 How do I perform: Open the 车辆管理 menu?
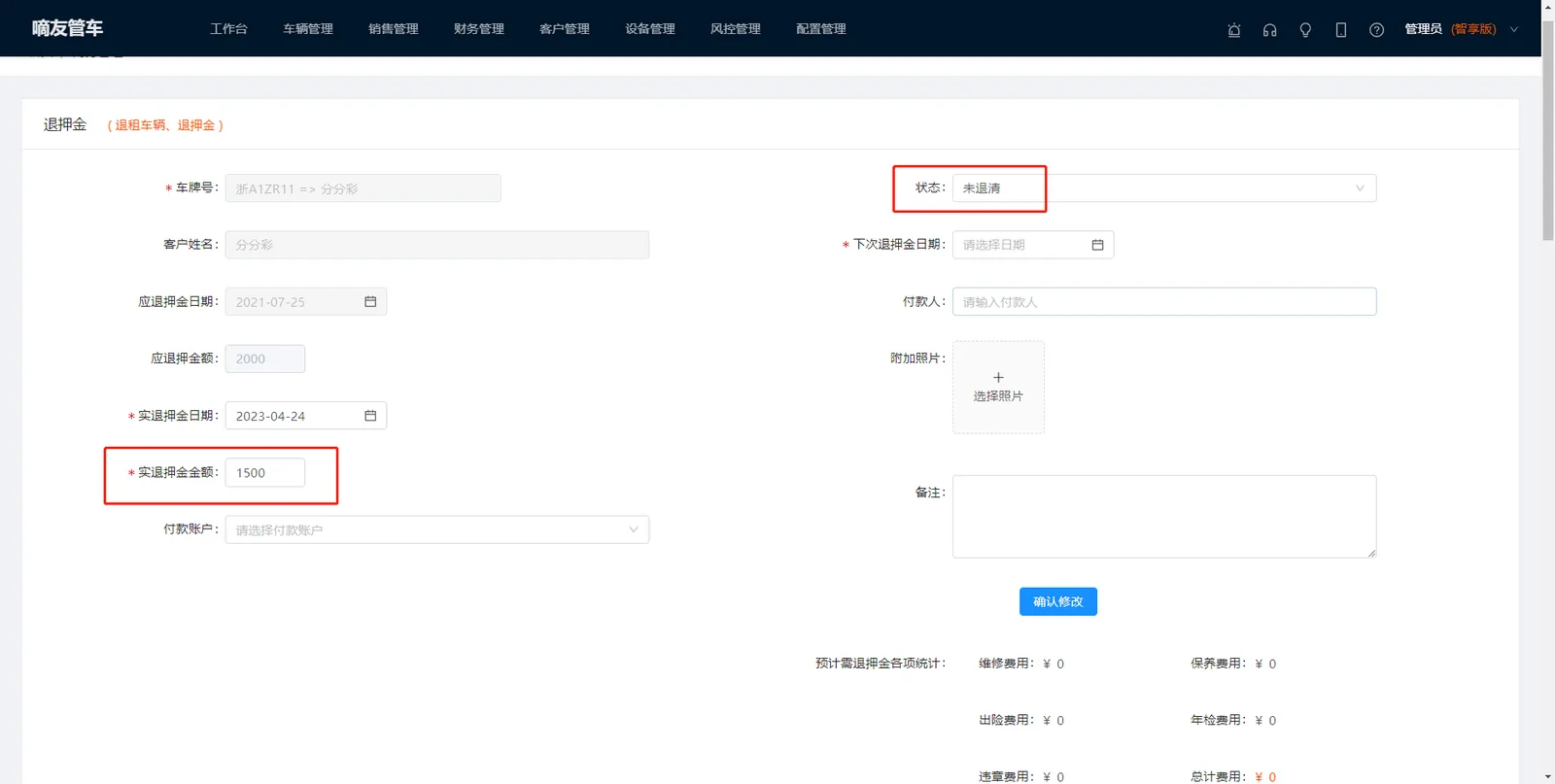click(308, 29)
